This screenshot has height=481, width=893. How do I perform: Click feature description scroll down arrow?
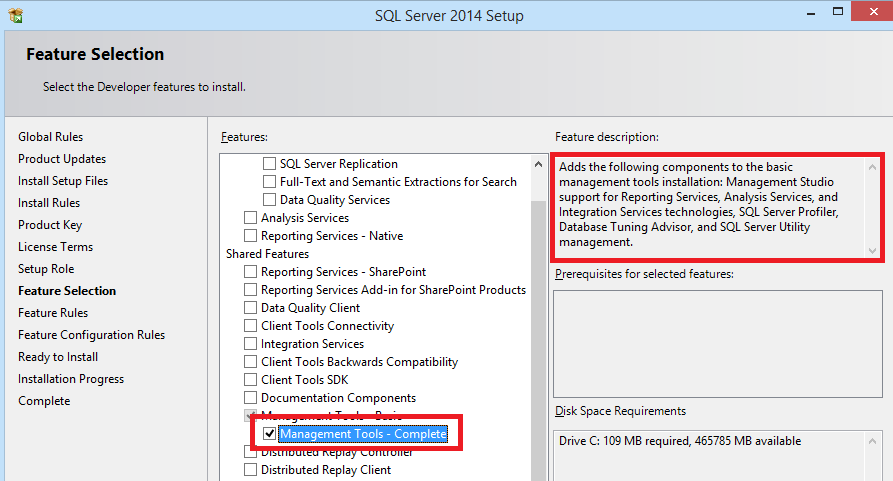pyautogui.click(x=872, y=250)
